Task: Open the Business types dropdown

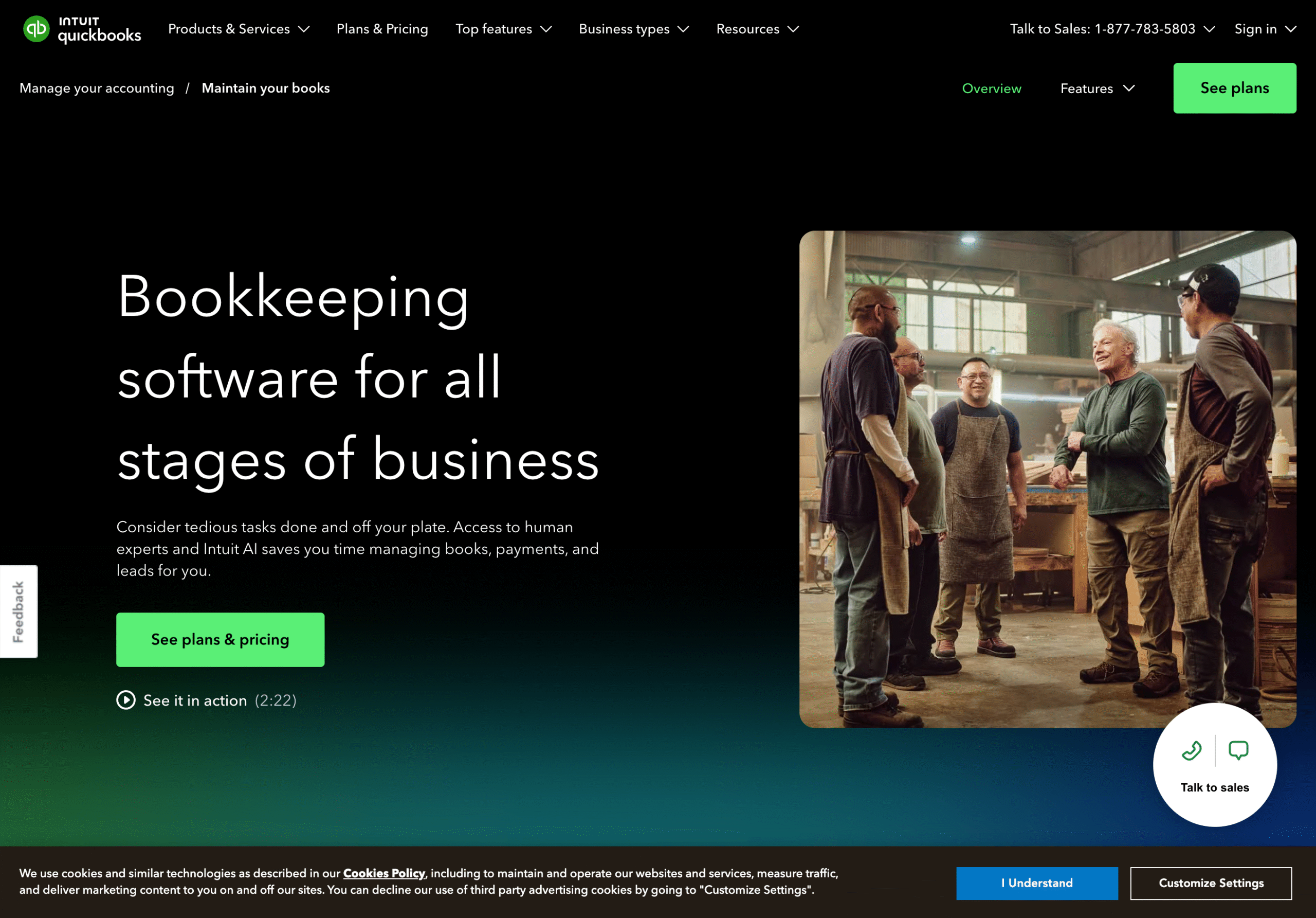Action: 633,29
